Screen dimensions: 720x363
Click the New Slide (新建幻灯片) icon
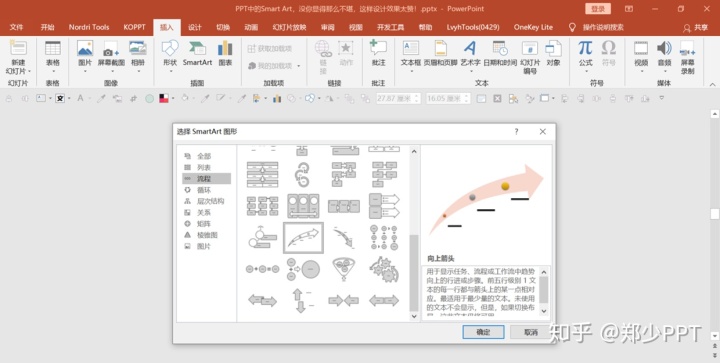(x=18, y=48)
